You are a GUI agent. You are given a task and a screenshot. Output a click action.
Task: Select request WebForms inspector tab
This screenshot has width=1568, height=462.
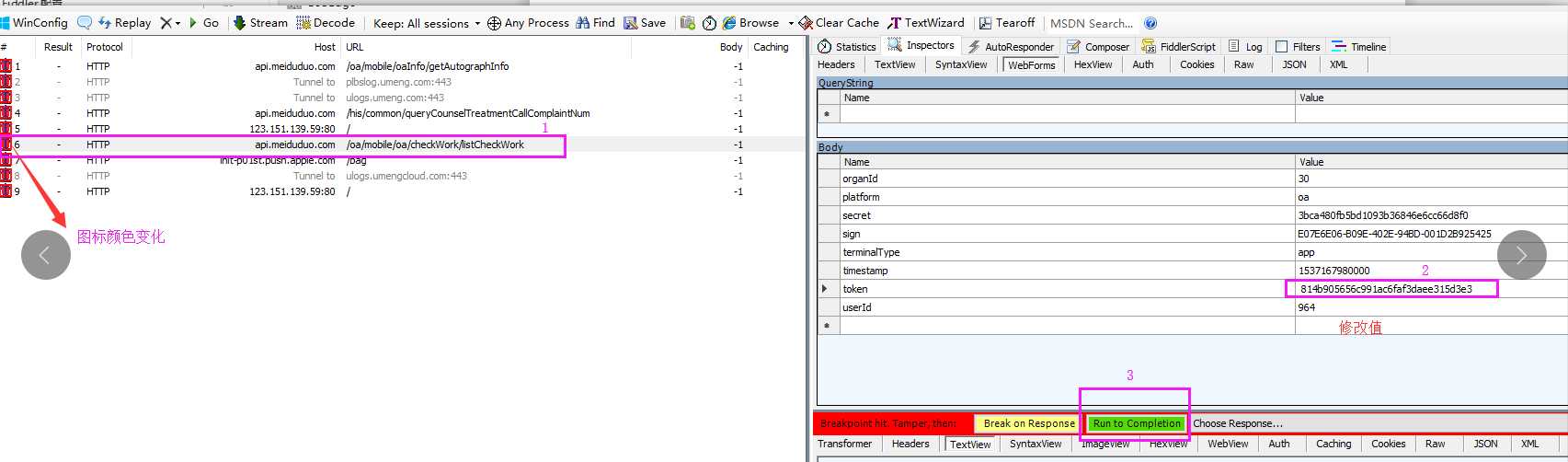click(1031, 65)
